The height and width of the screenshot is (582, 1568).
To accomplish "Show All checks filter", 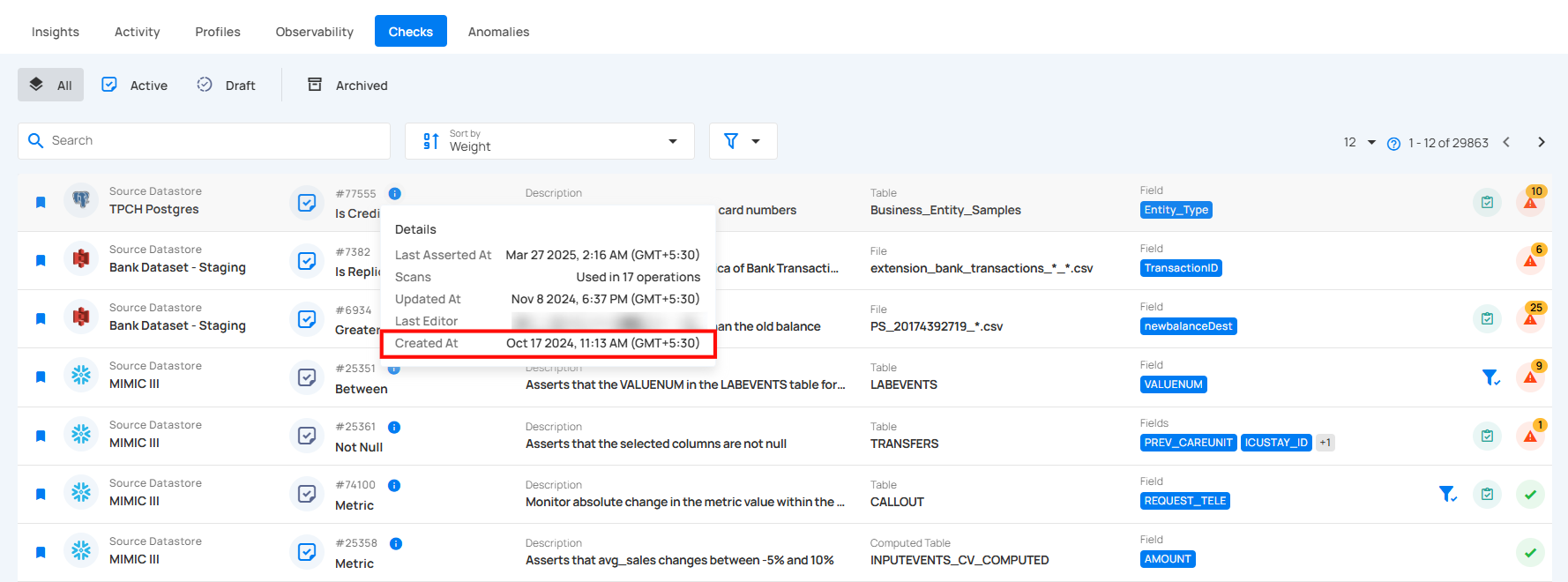I will (51, 85).
